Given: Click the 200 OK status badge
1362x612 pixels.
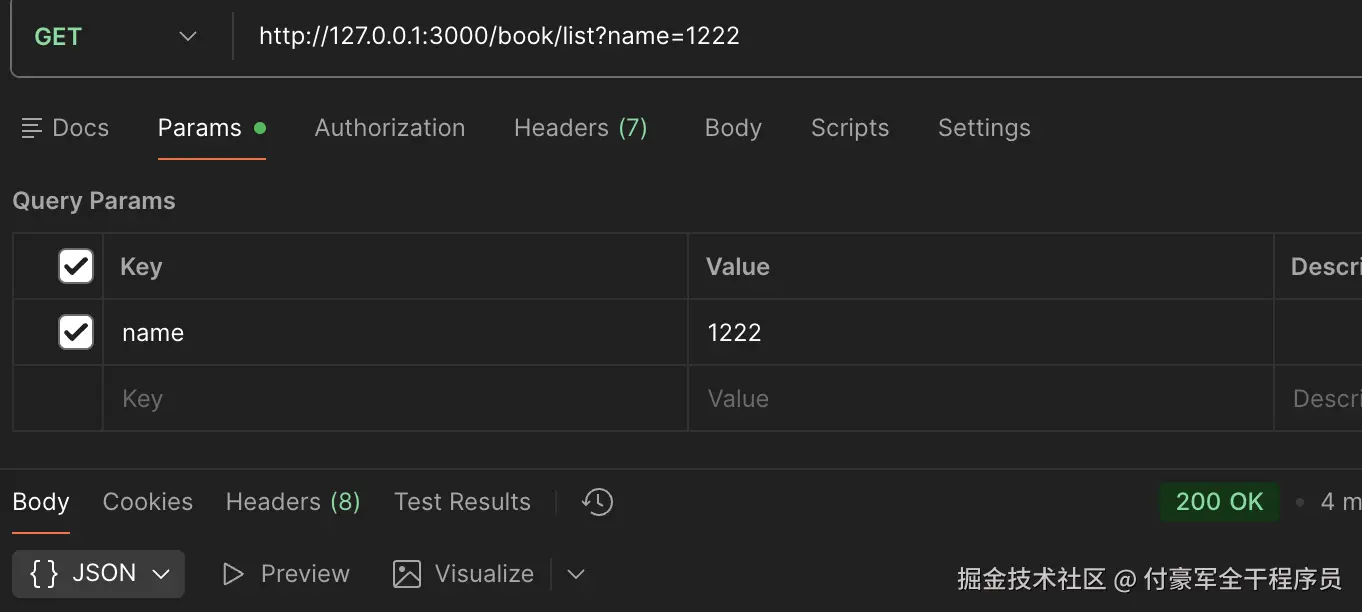Looking at the screenshot, I should point(1219,502).
